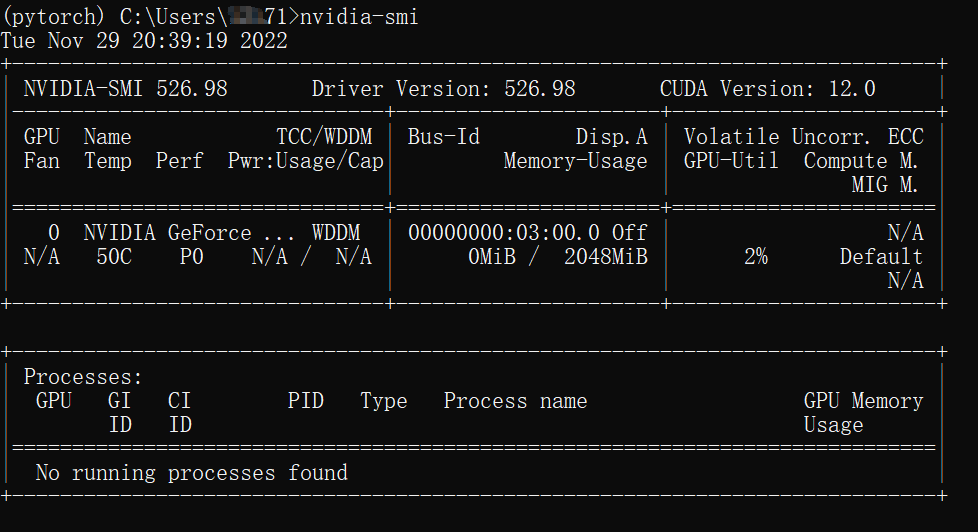Click the 'WDDM' driver model value
This screenshot has width=978, height=532.
click(336, 233)
